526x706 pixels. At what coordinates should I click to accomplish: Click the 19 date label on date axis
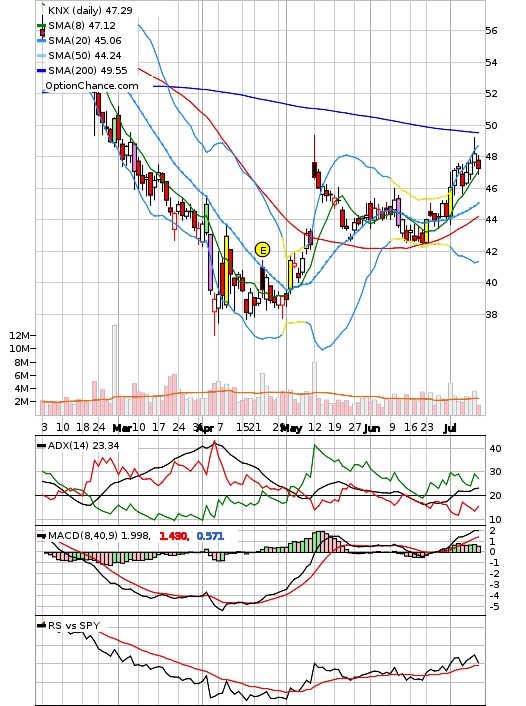click(335, 427)
